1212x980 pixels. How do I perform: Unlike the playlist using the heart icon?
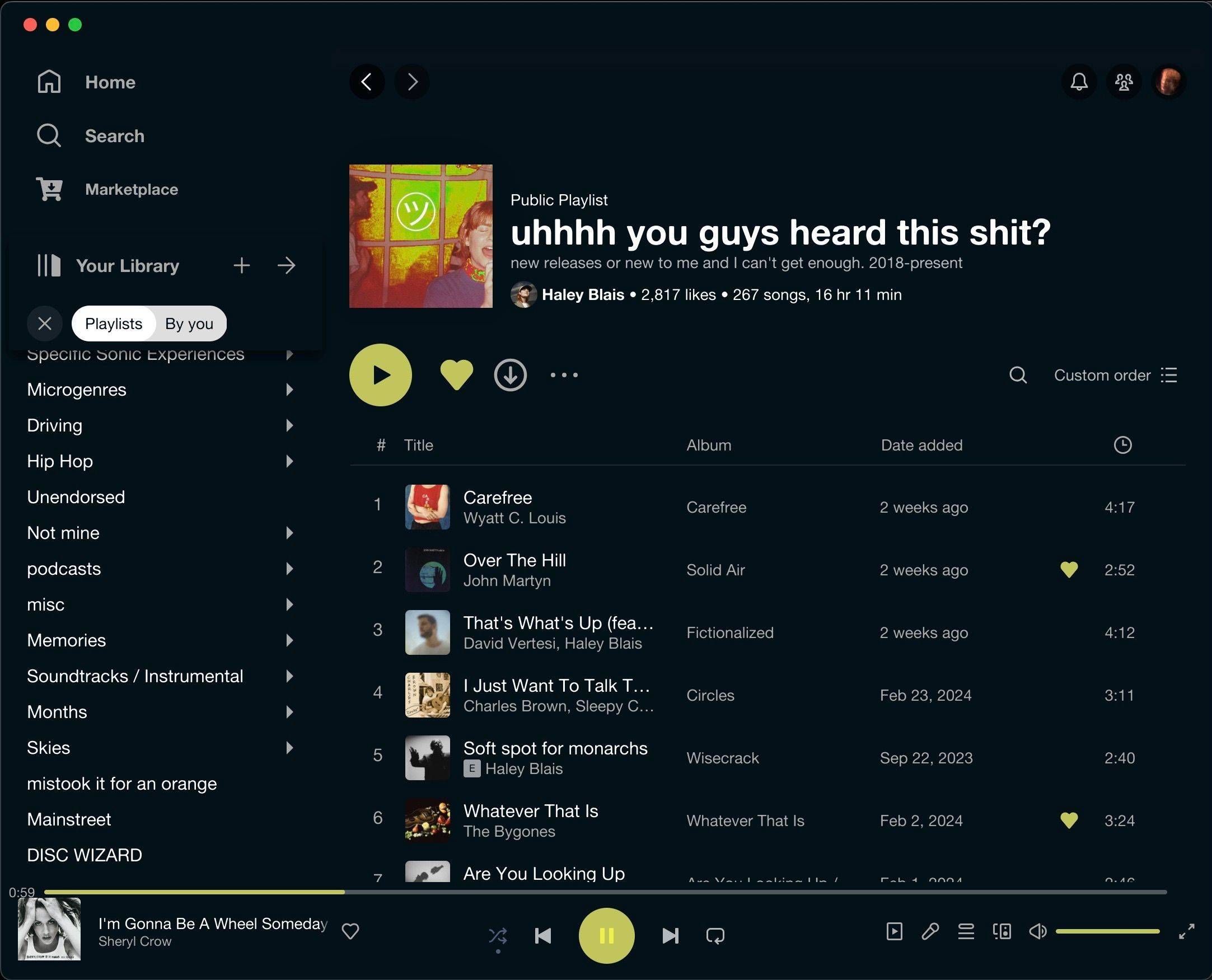point(456,375)
